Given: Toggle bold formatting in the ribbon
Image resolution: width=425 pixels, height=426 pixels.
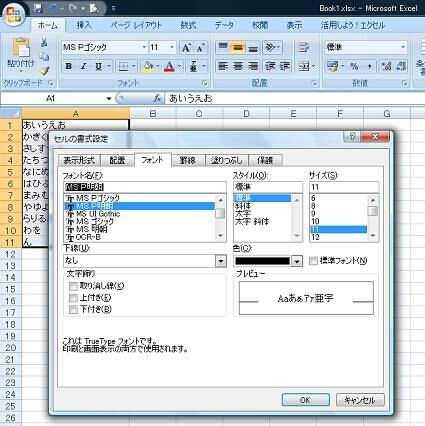Looking at the screenshot, I should pos(69,66).
